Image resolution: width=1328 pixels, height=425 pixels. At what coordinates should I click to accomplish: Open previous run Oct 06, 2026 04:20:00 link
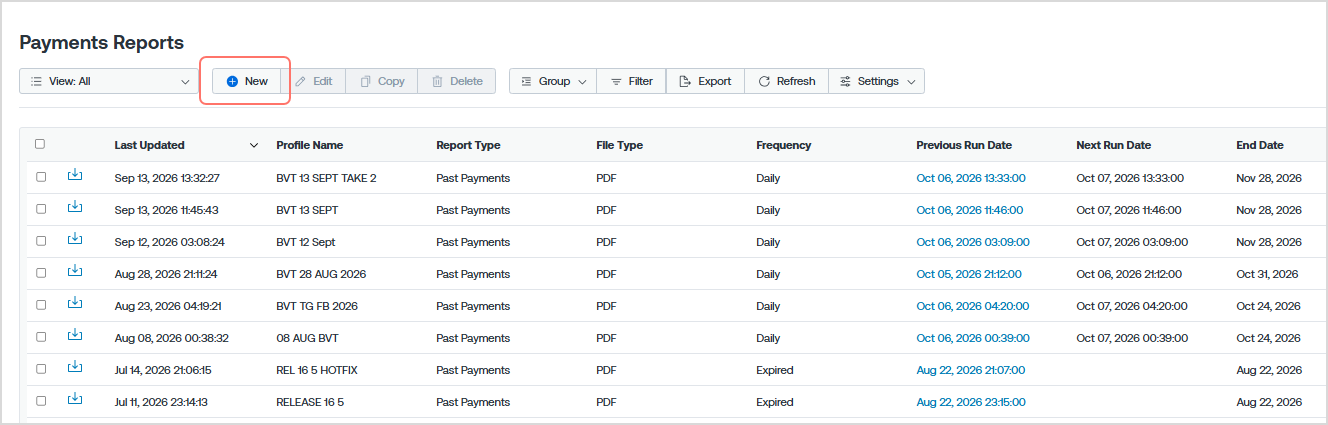click(971, 306)
